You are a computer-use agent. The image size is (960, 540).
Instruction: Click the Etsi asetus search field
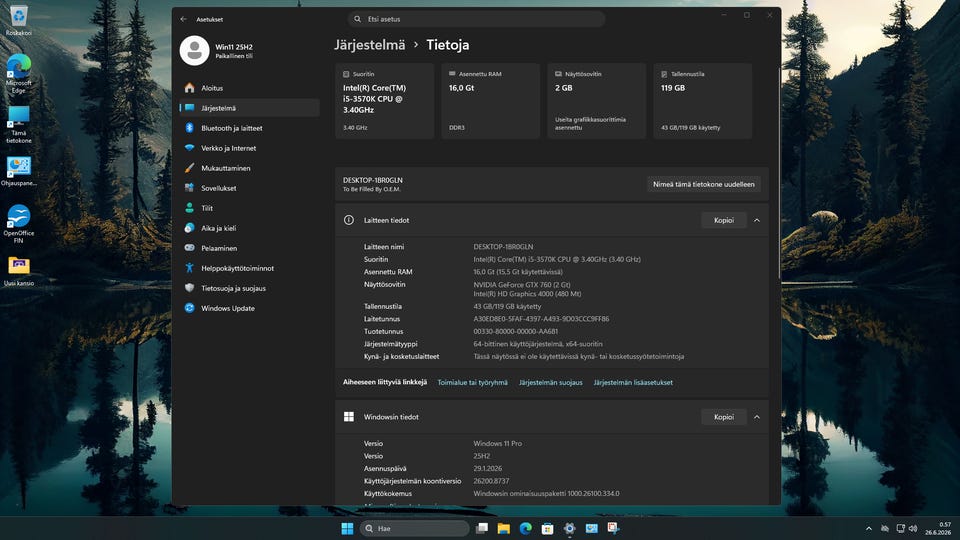(x=476, y=19)
